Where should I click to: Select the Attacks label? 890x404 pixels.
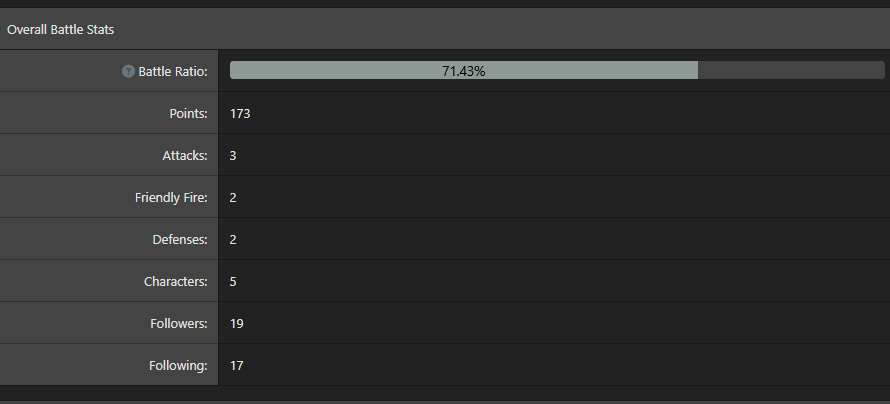coord(185,156)
